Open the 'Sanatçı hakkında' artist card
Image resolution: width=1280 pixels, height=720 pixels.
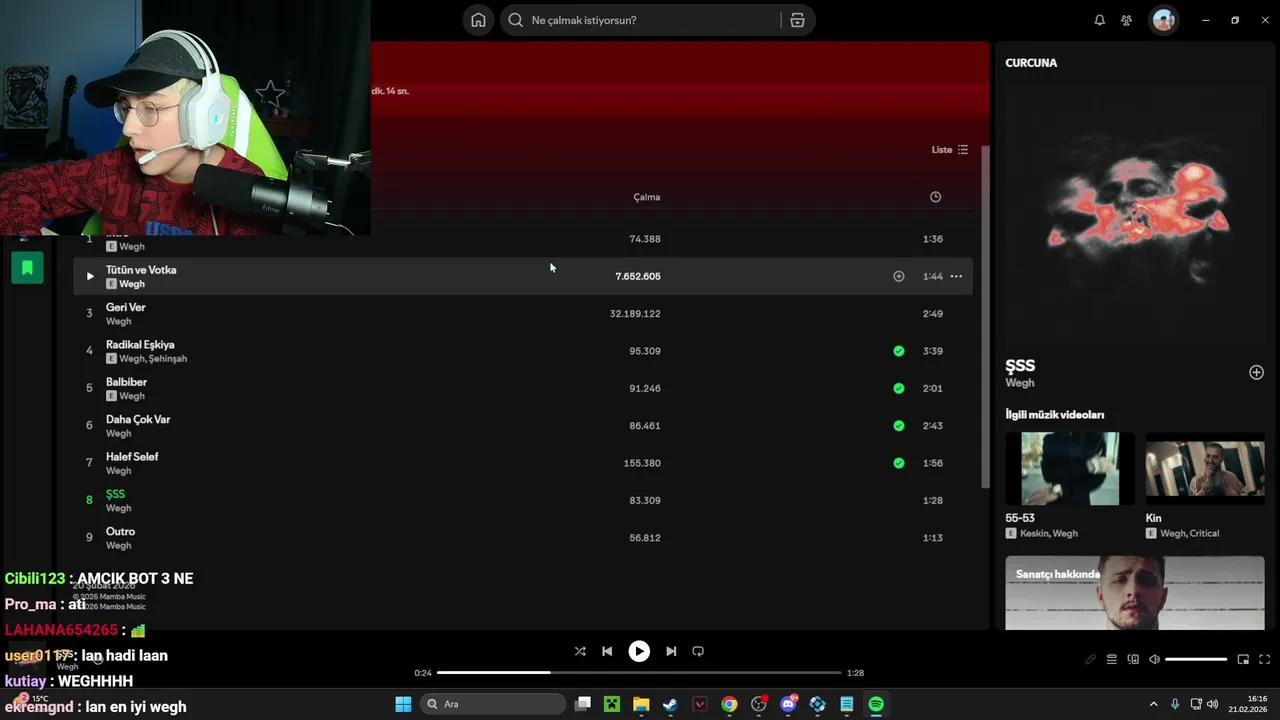tap(1135, 593)
